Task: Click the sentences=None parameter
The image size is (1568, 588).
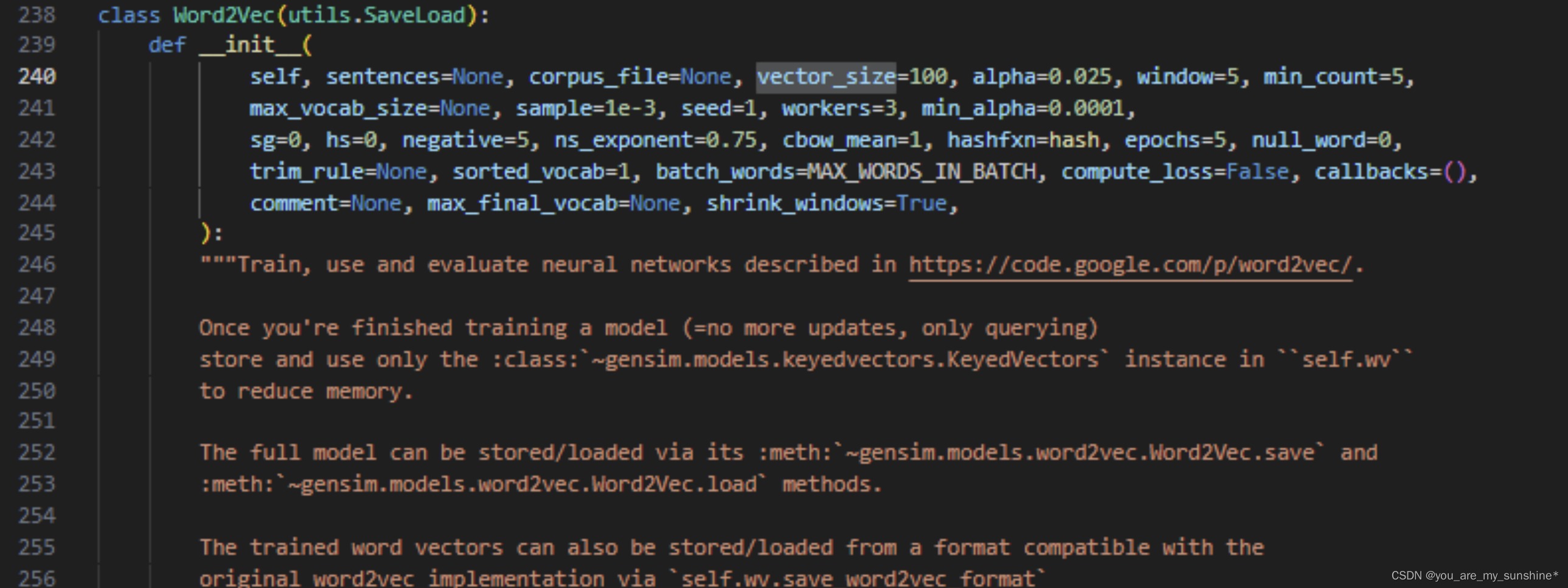Action: pyautogui.click(x=415, y=77)
